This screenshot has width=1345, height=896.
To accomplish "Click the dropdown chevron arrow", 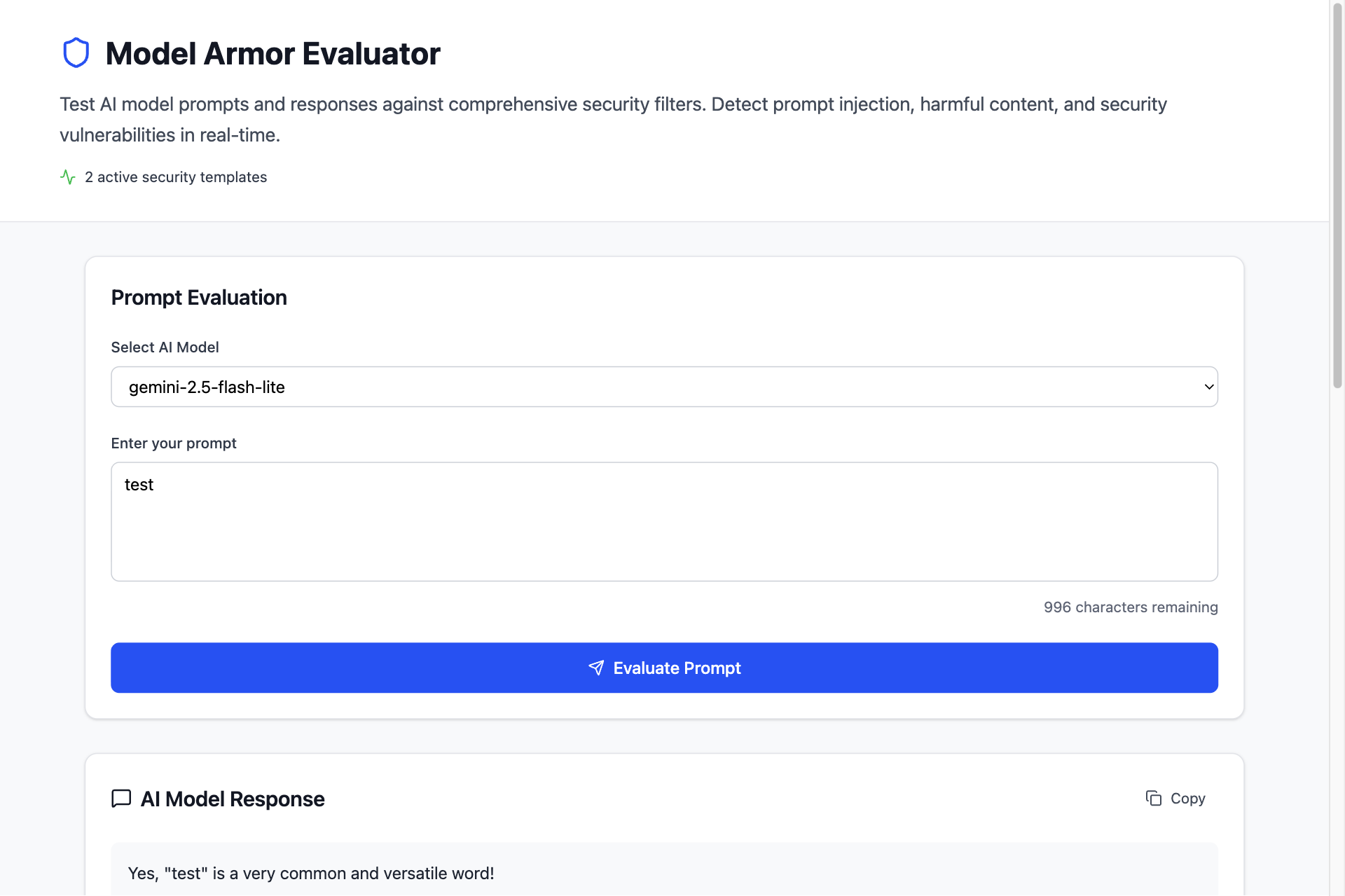I will 1208,387.
